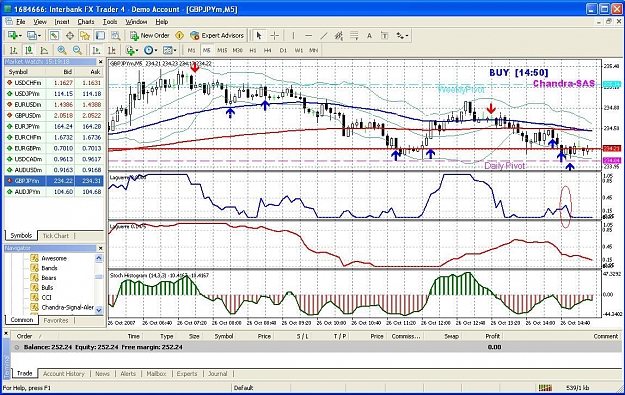
Task: Switch chart to bar chart style
Action: 14,50
